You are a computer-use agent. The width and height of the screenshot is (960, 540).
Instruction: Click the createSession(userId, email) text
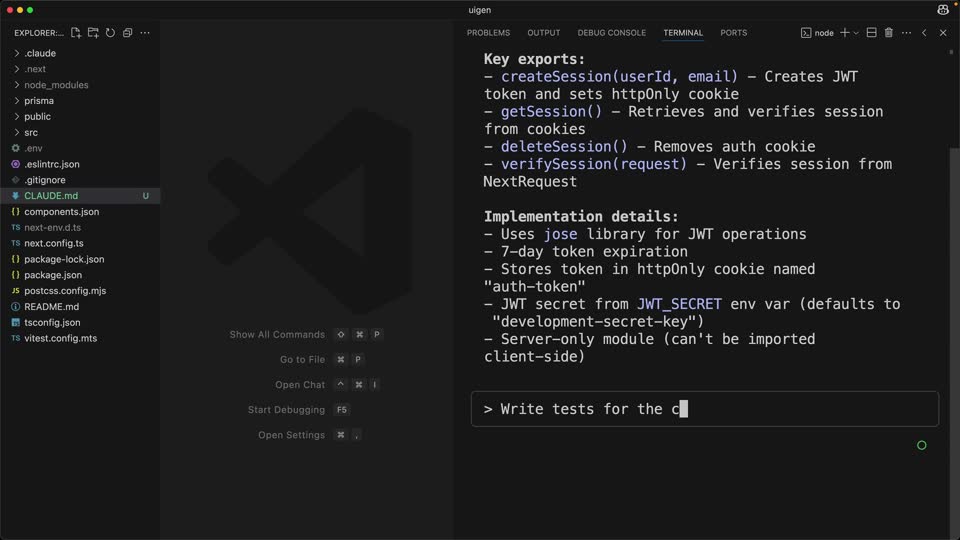(x=620, y=77)
